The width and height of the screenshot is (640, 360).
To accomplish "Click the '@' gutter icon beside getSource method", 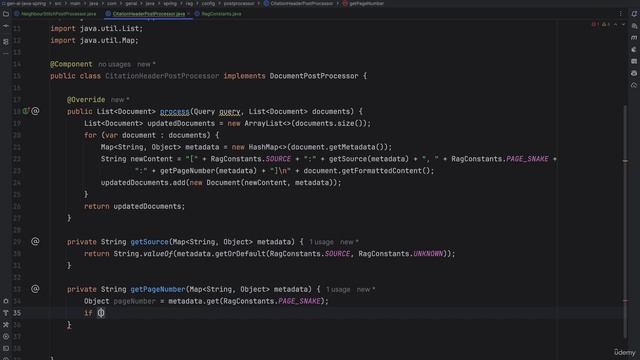I will (36, 242).
